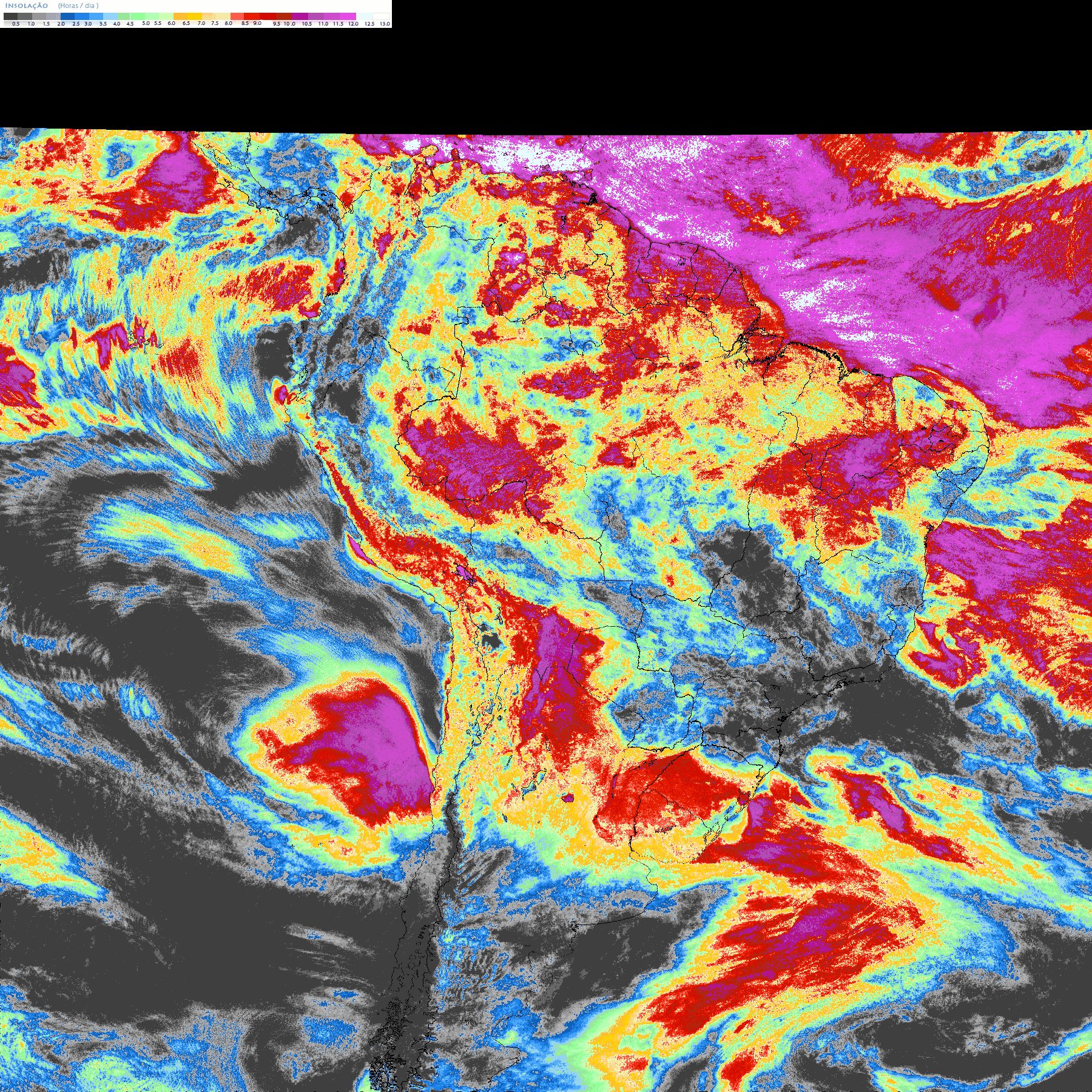Click the '2.0' legend value

click(x=61, y=24)
